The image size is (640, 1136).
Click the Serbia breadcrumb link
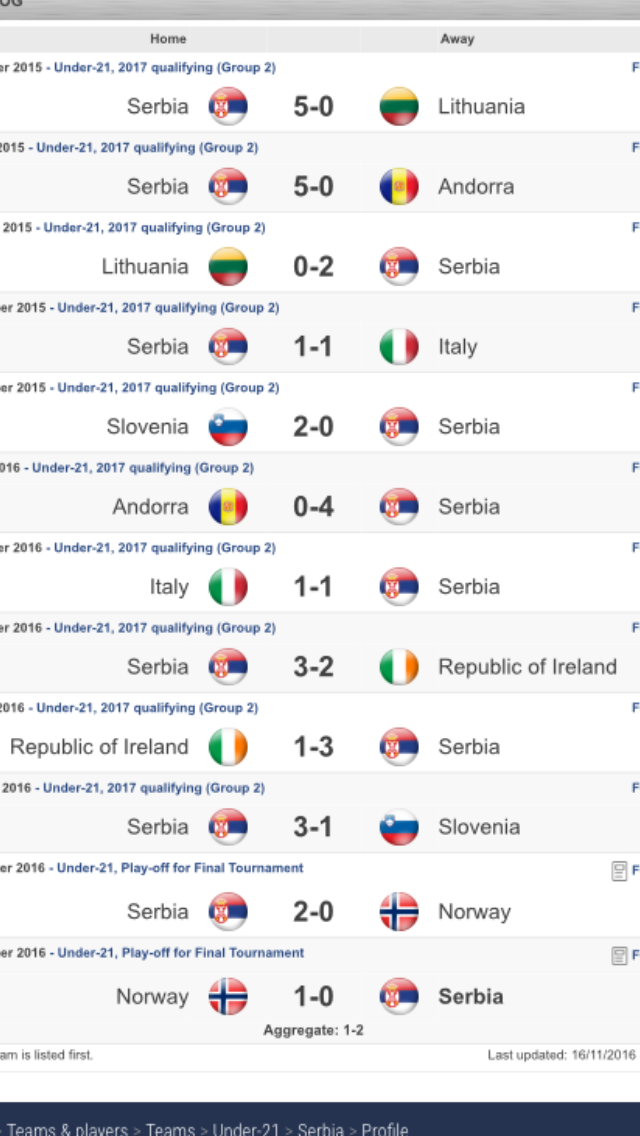pos(320,1129)
